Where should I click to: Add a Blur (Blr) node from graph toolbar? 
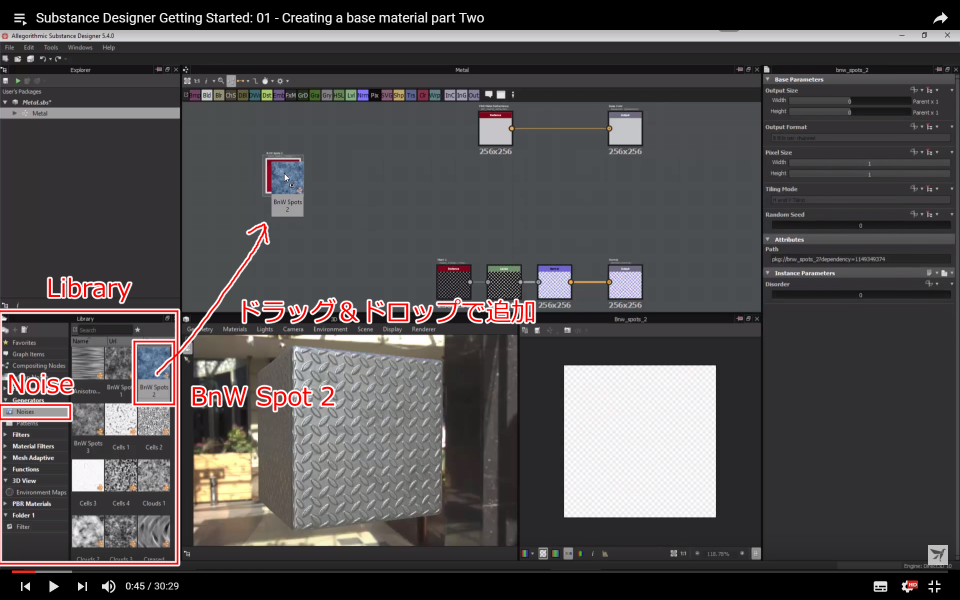point(219,96)
